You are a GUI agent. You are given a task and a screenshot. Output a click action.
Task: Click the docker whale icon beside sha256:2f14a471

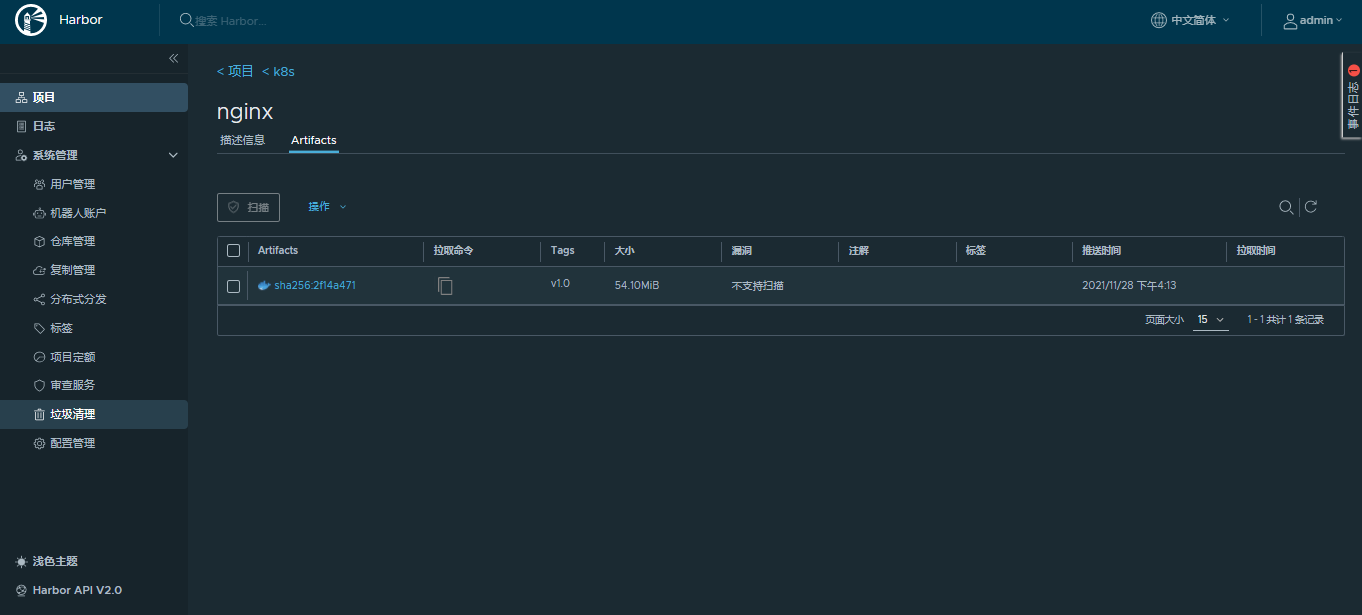[264, 285]
